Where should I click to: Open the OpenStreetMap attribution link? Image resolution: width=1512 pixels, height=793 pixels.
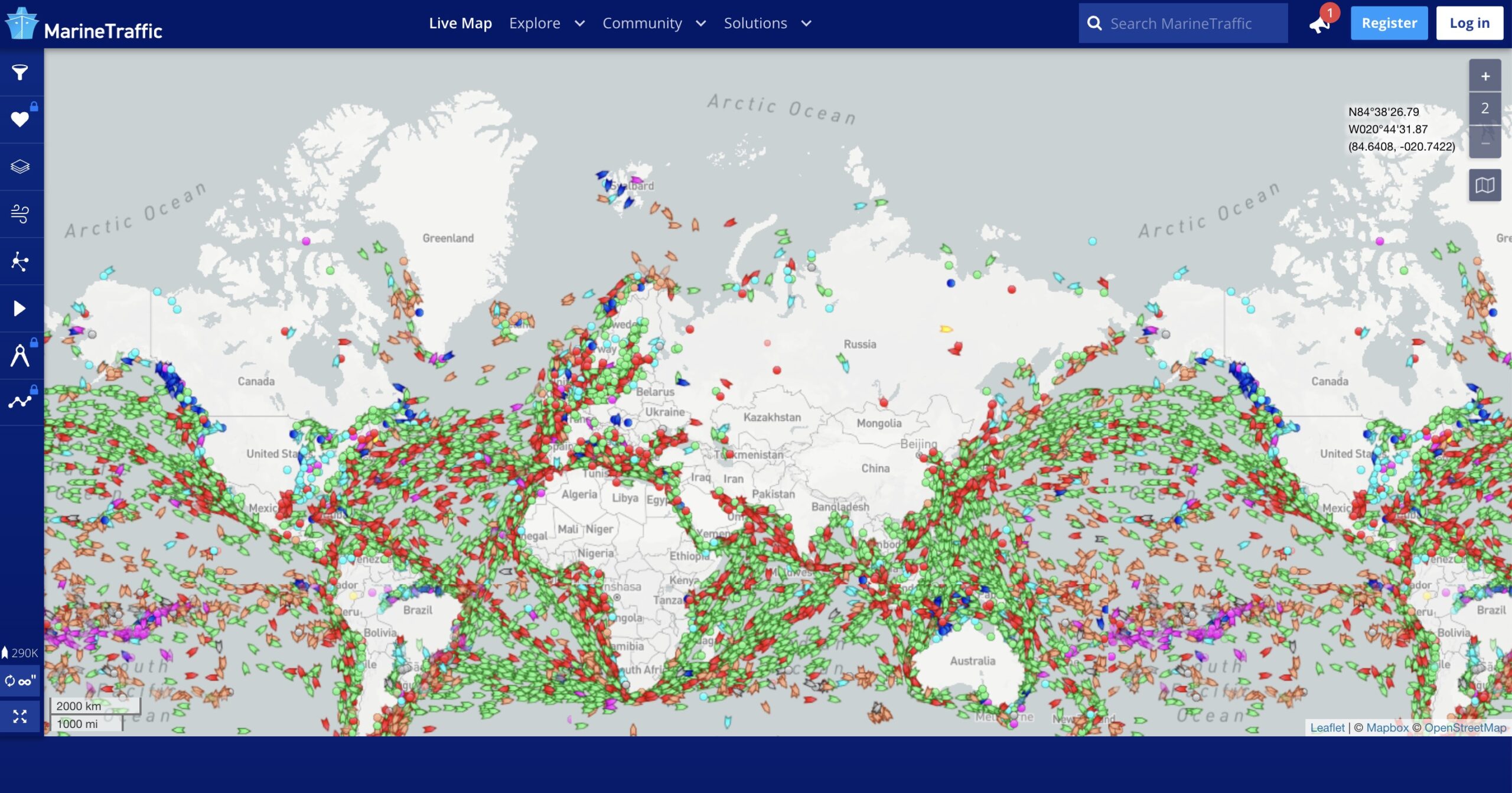point(1465,728)
